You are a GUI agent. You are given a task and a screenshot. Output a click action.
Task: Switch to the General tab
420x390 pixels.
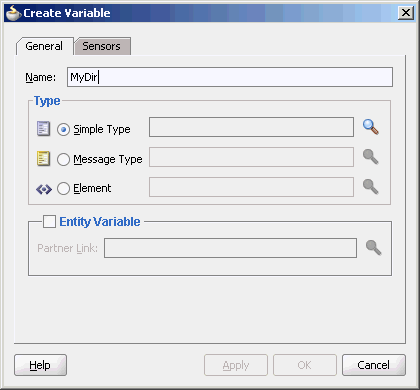pyautogui.click(x=44, y=46)
